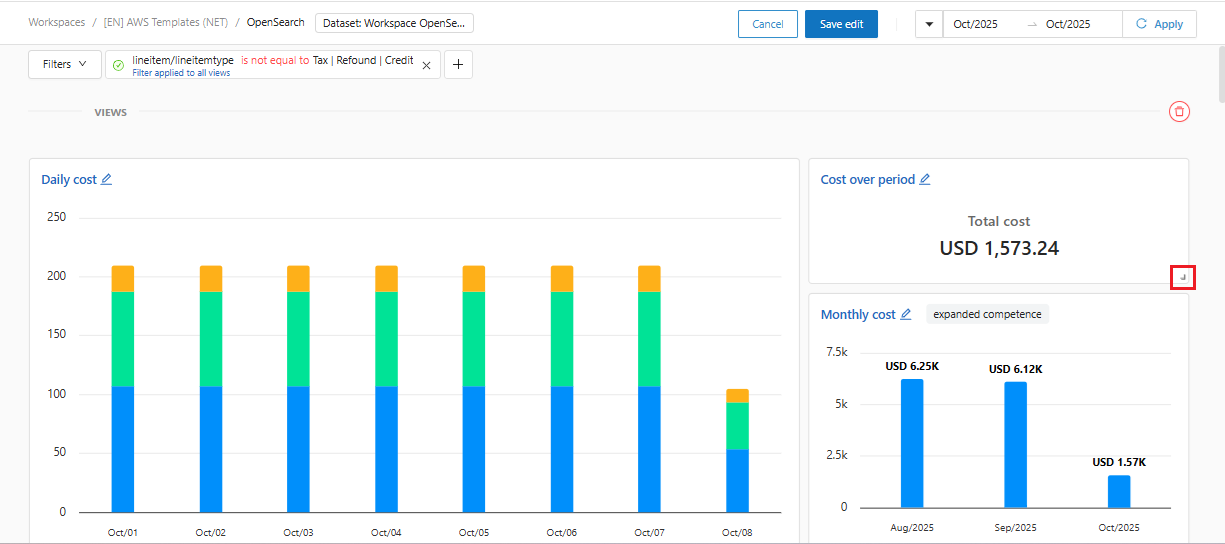Click the expanded competence tag

pyautogui.click(x=987, y=315)
